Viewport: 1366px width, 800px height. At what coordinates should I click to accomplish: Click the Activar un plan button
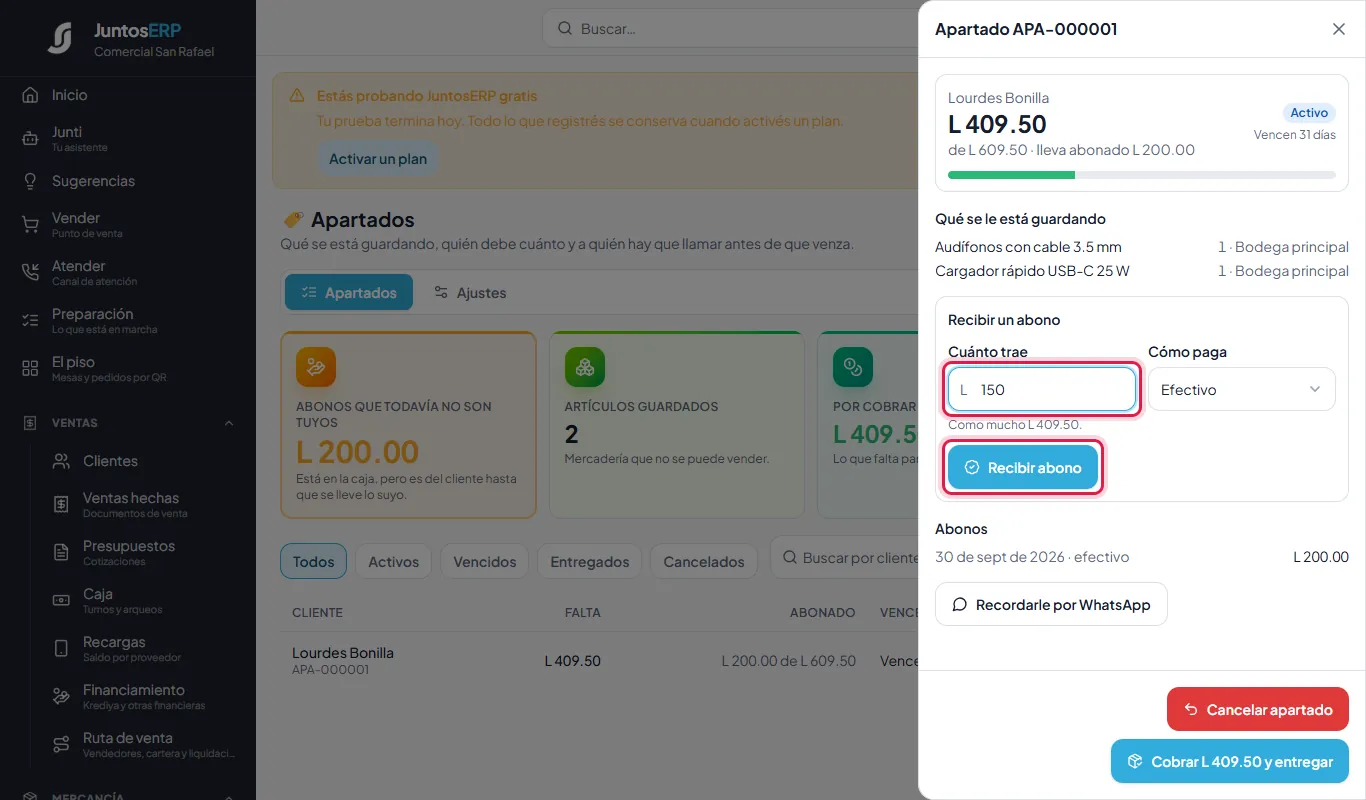[378, 159]
